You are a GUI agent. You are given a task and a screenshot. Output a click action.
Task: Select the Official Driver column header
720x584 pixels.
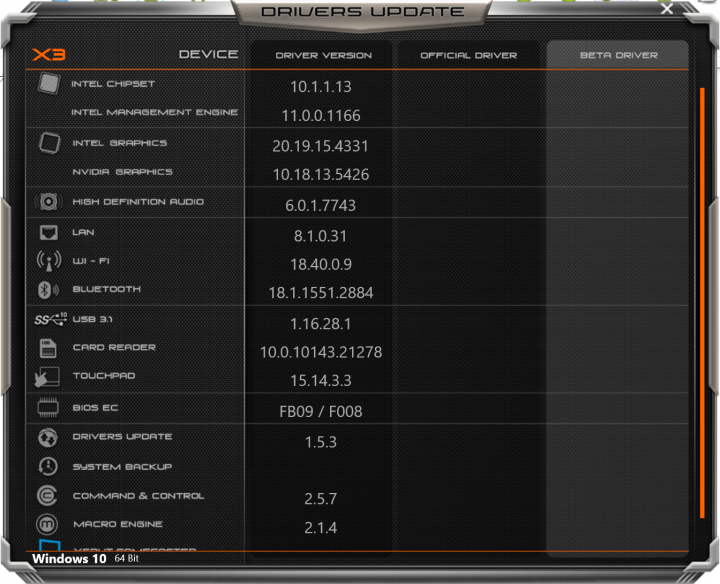click(468, 55)
